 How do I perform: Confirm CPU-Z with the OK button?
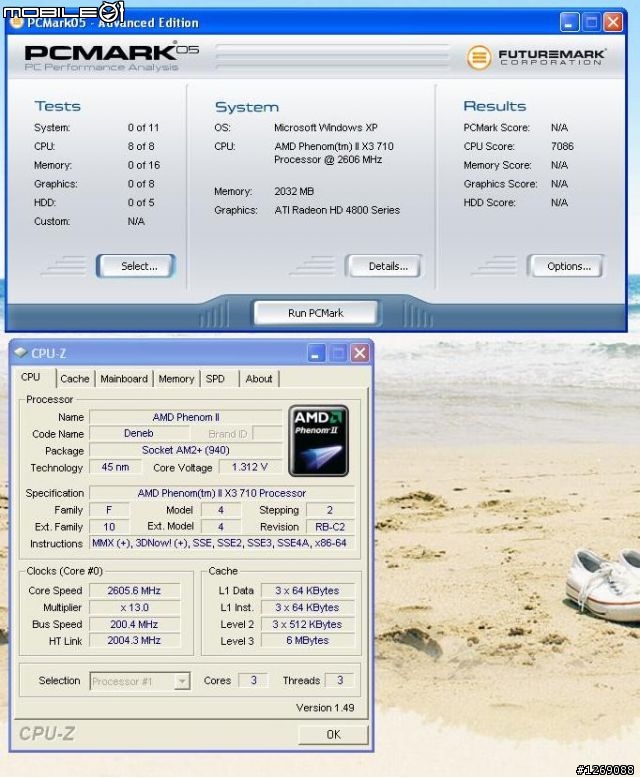333,734
